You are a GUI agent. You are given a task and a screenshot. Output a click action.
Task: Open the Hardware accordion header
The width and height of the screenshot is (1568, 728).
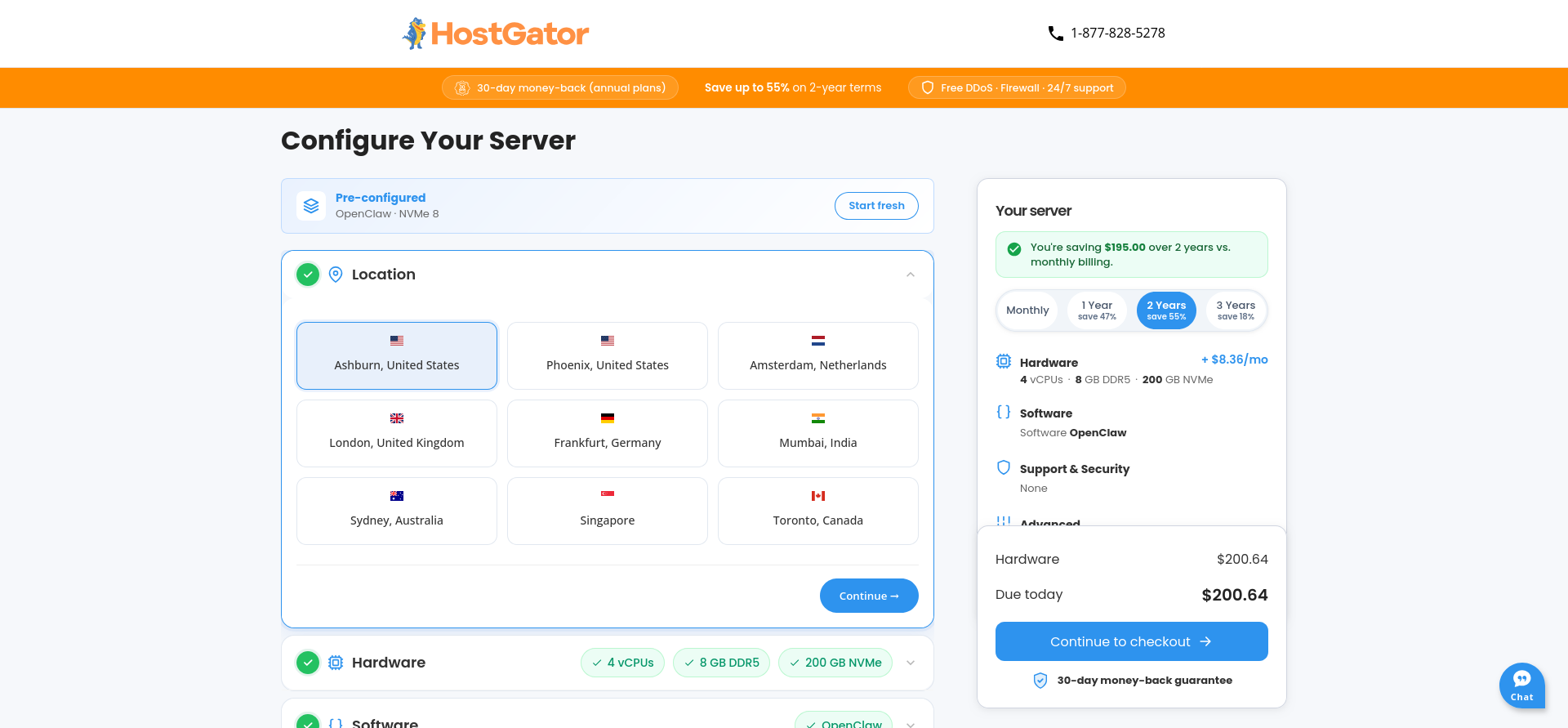[608, 663]
